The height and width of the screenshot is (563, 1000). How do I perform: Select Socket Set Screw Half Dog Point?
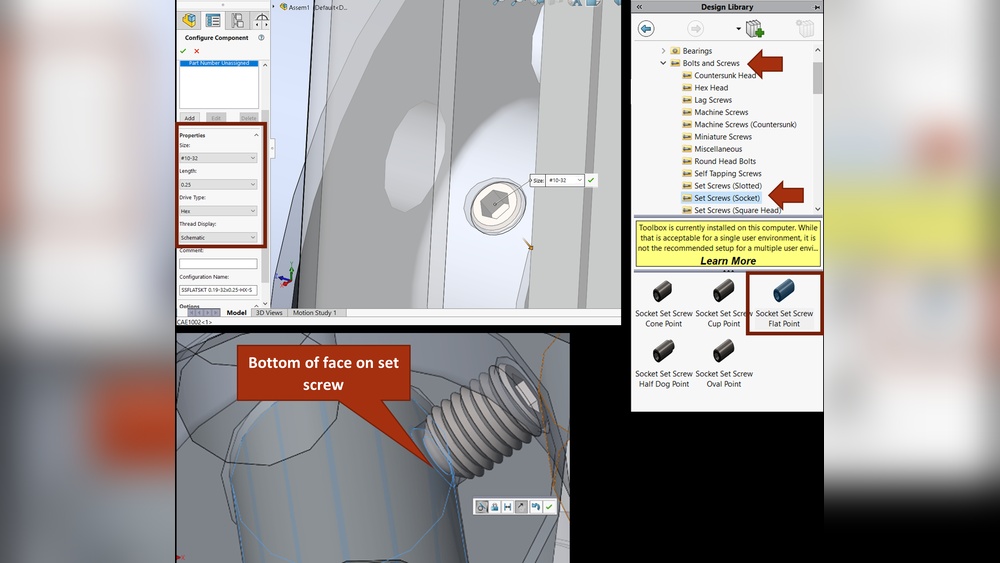663,364
